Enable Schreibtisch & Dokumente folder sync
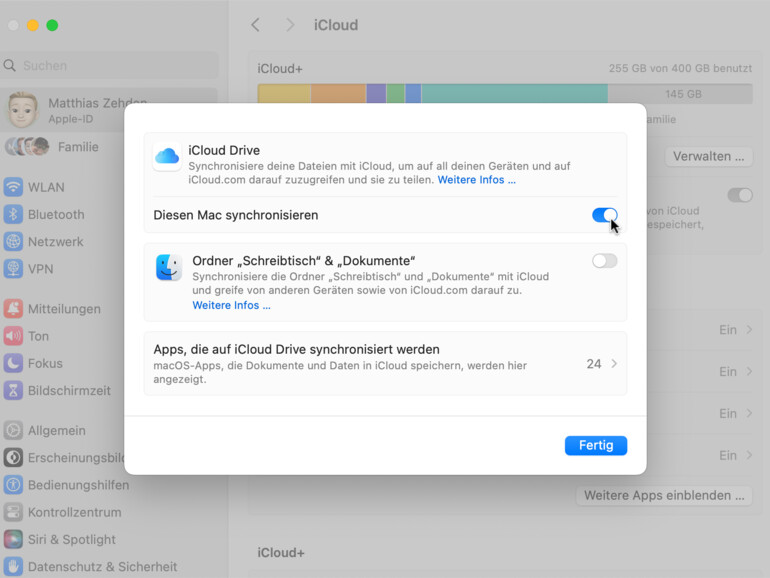Image resolution: width=770 pixels, height=578 pixels. pyautogui.click(x=605, y=261)
